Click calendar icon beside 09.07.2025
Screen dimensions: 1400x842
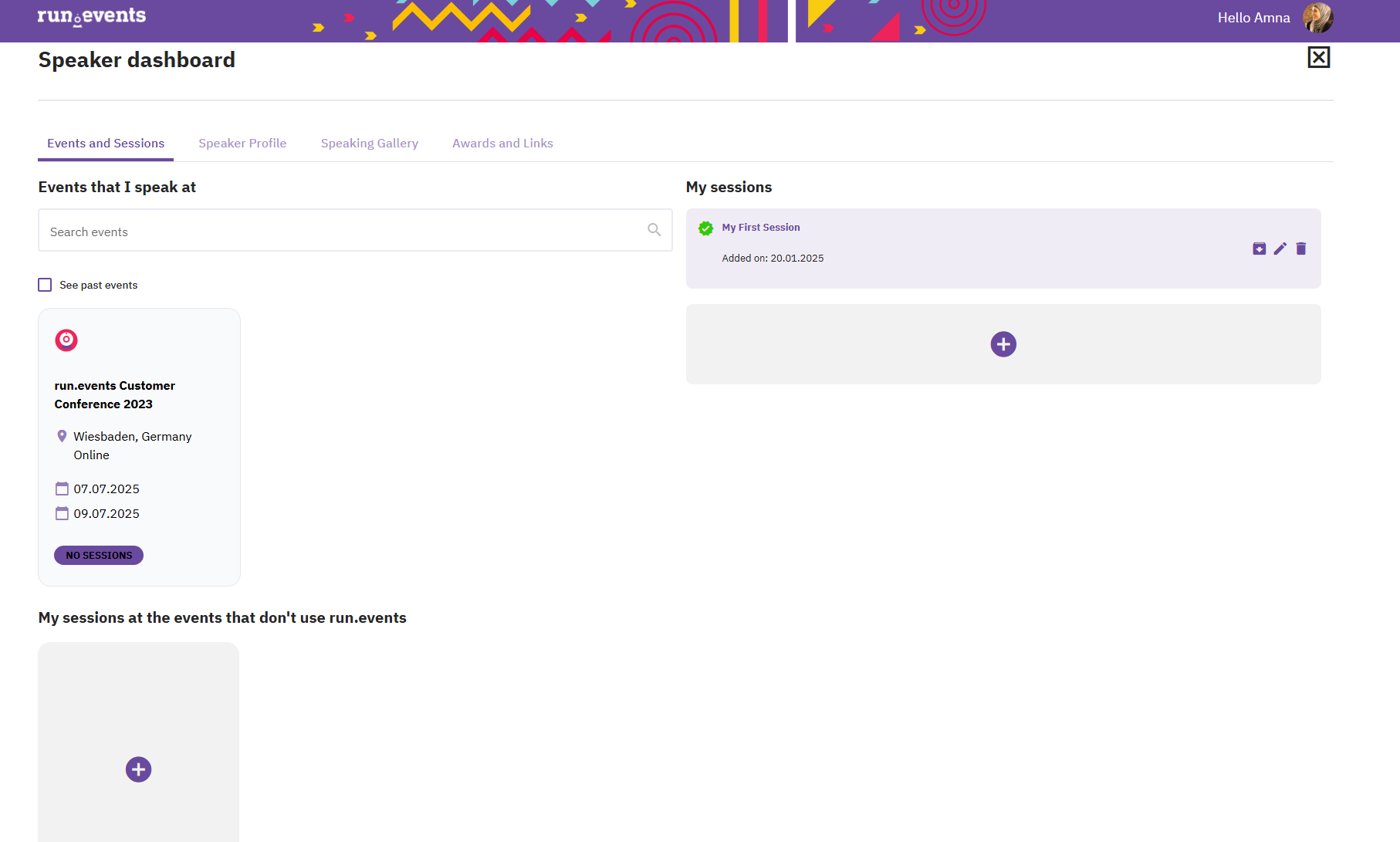[62, 513]
